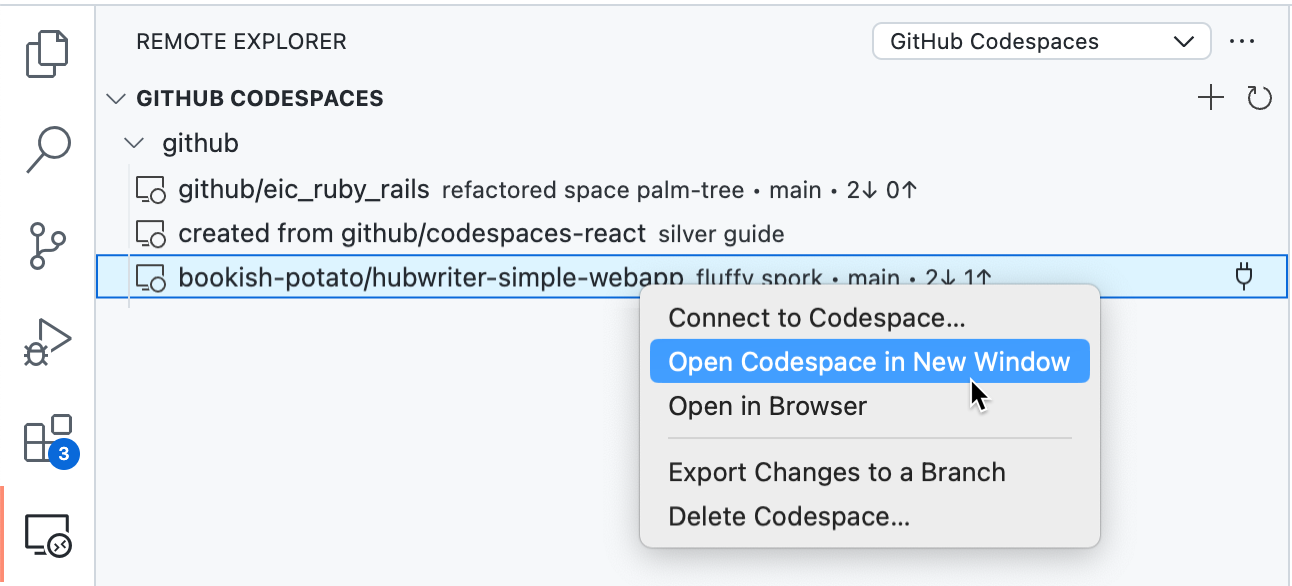The width and height of the screenshot is (1292, 586).
Task: Choose Export Changes to a Branch
Action: coord(836,471)
